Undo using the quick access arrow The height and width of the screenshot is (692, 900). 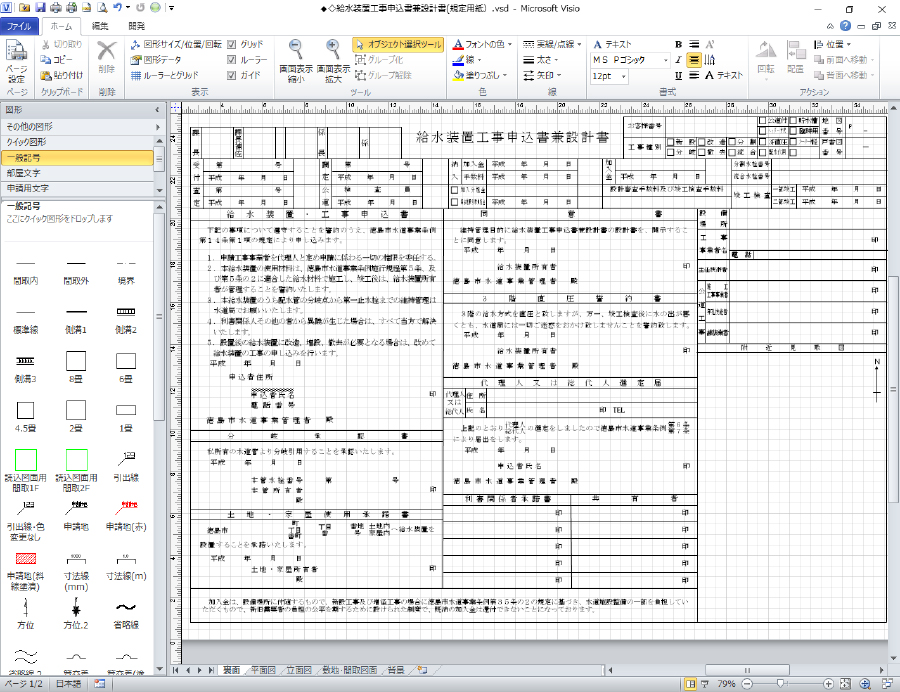[x=118, y=8]
